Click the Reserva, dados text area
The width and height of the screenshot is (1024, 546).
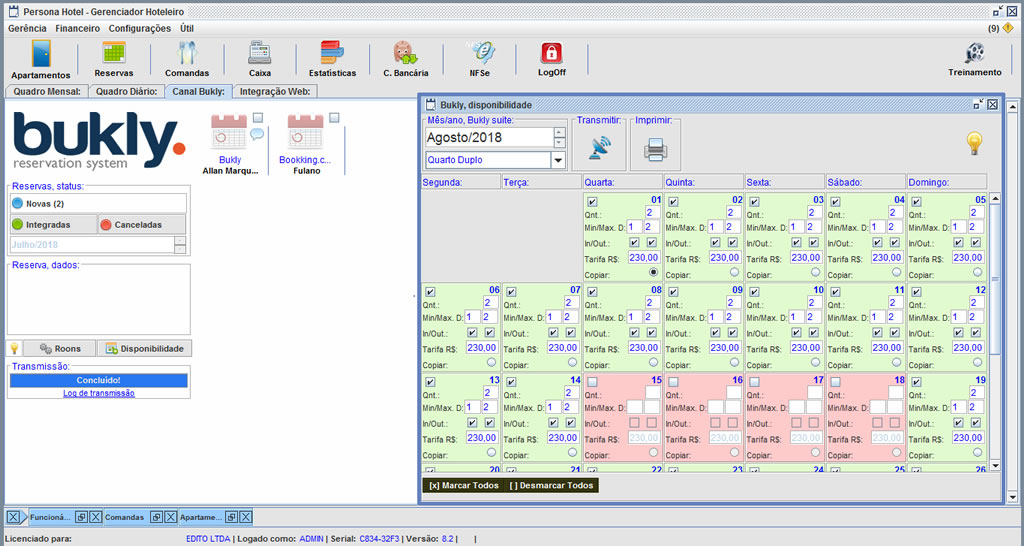pos(99,300)
